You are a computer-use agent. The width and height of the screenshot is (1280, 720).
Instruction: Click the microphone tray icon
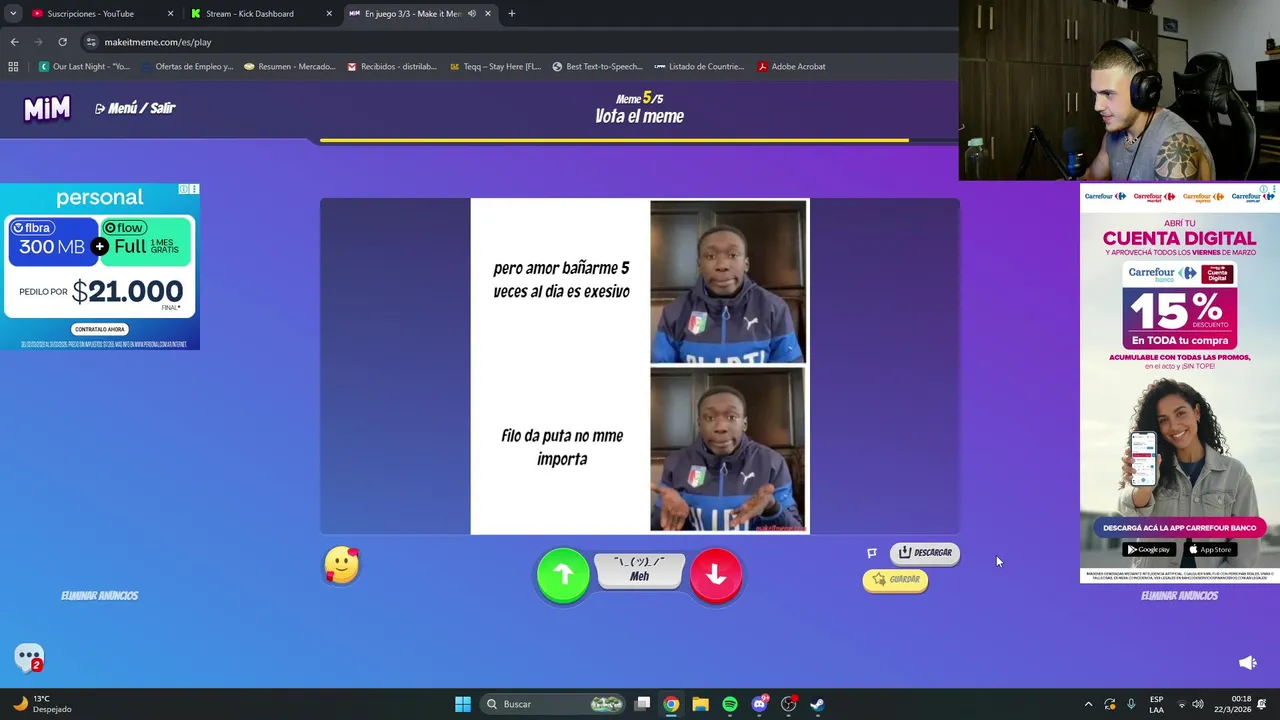(1131, 704)
